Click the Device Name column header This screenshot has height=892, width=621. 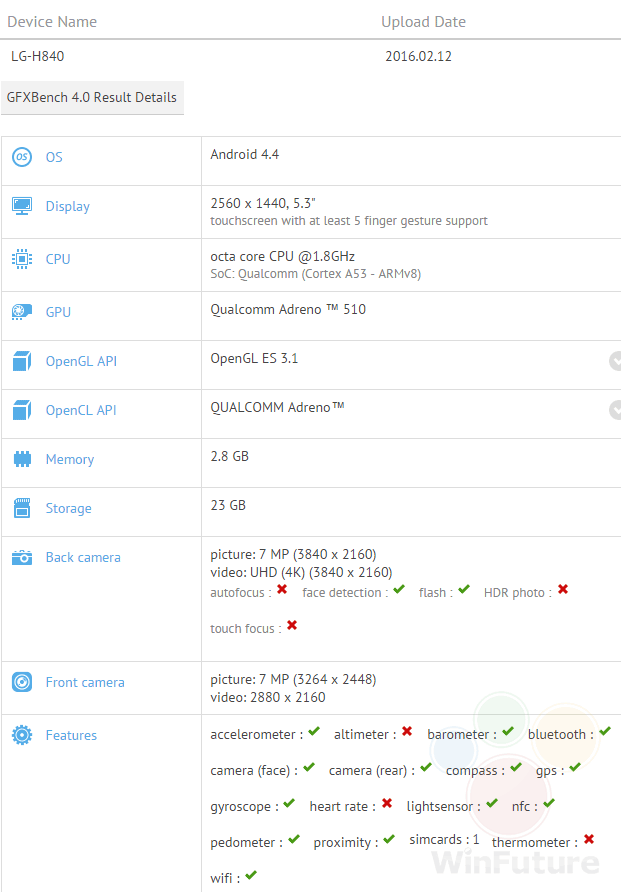point(53,21)
